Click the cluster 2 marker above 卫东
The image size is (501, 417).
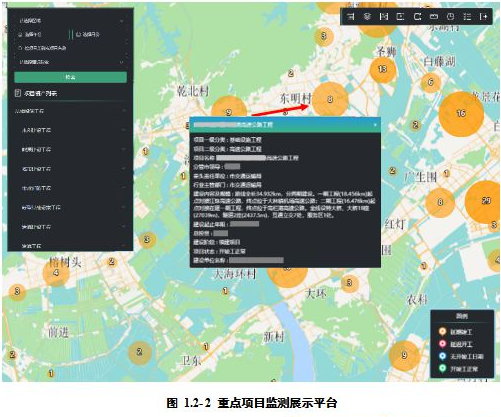pyautogui.click(x=140, y=352)
